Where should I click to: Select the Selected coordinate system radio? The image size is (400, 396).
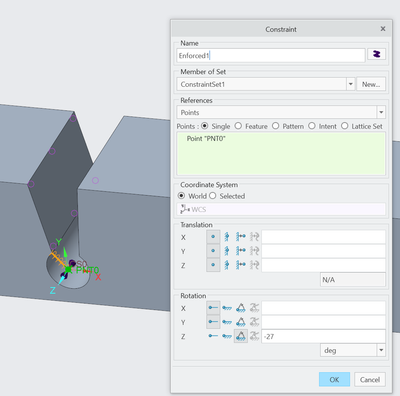213,196
